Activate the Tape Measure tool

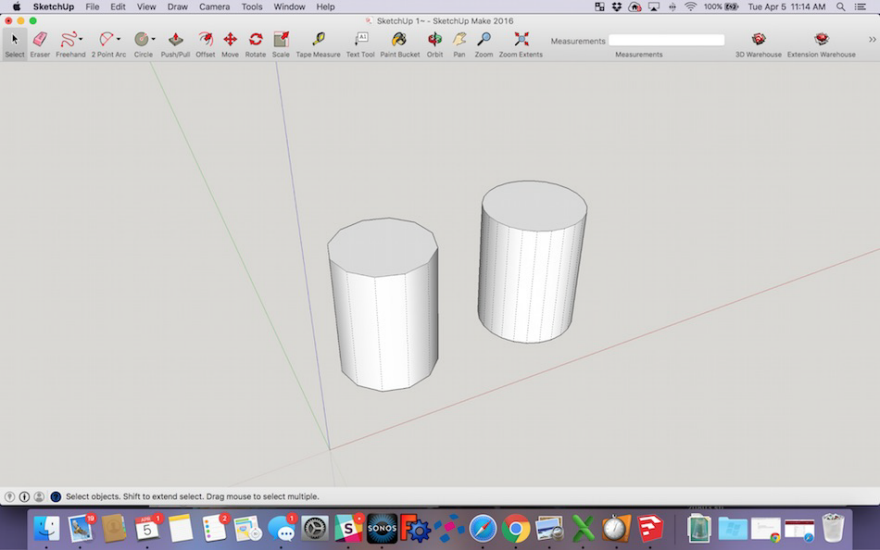click(318, 40)
